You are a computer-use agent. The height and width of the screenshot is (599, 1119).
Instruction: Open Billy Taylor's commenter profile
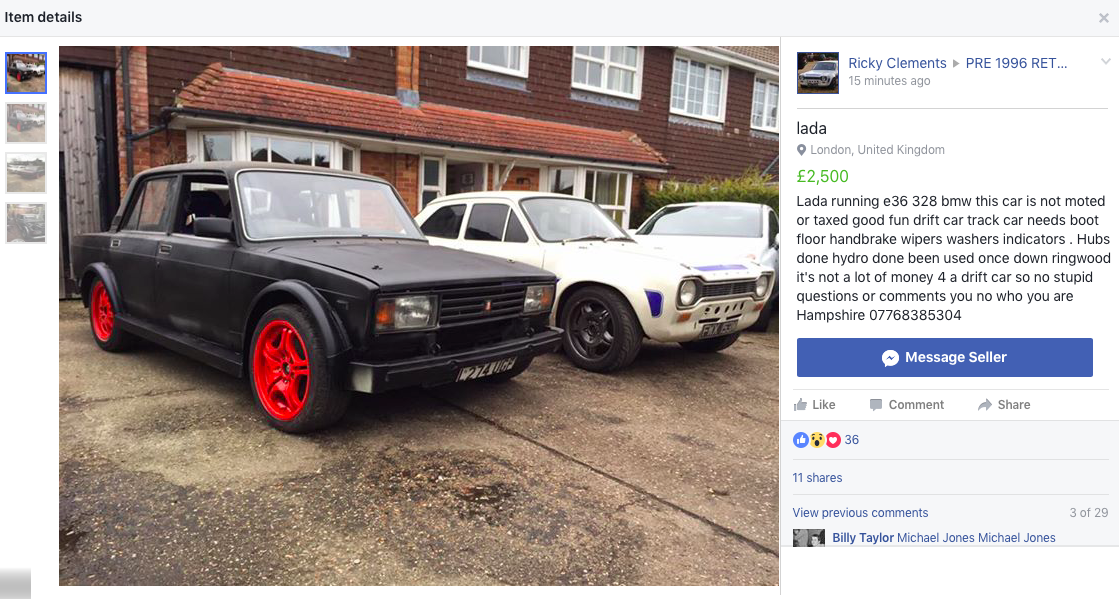pos(863,538)
